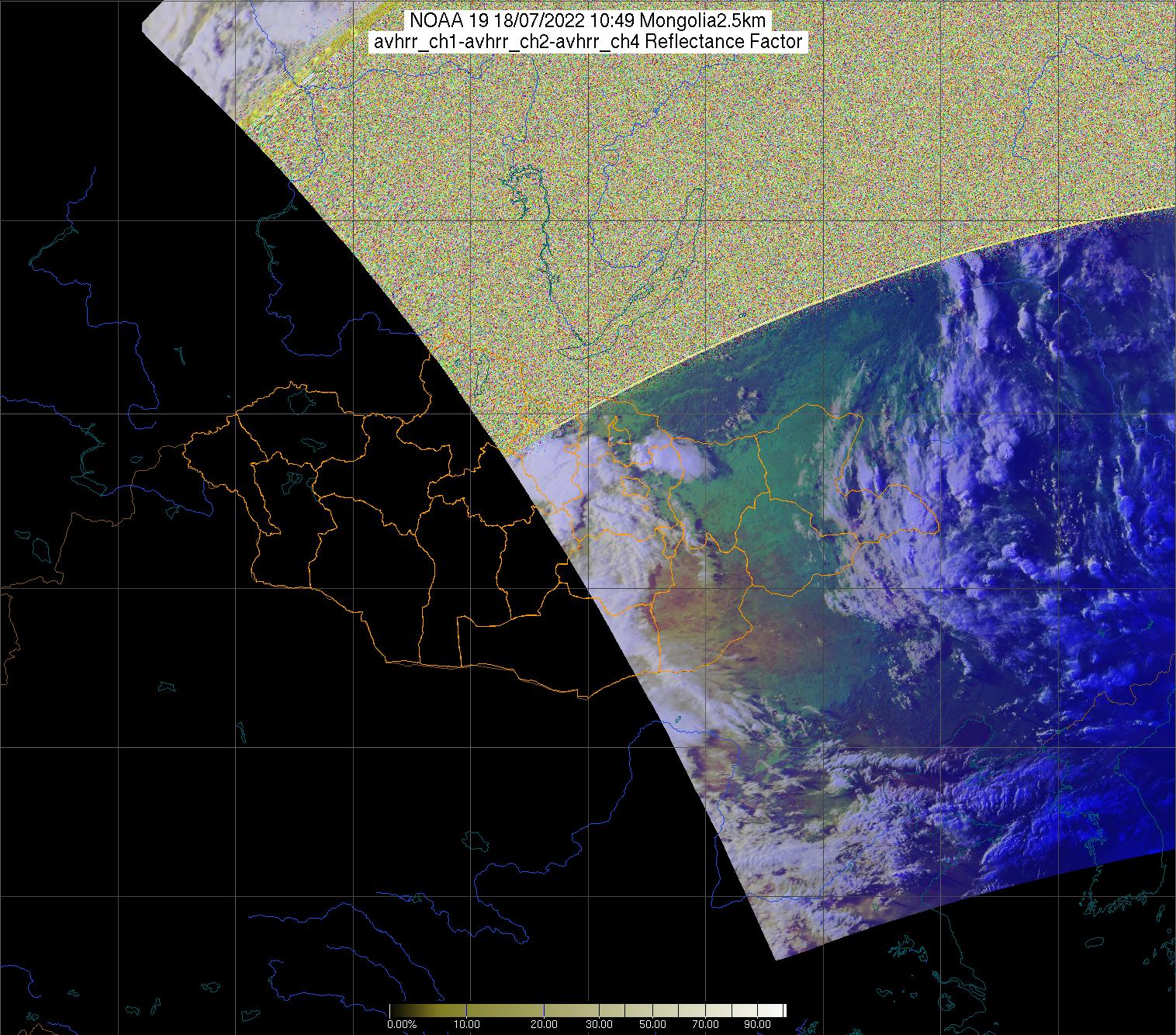Click the darkest end of the colorbar
This screenshot has height=1035, width=1176.
click(394, 1010)
